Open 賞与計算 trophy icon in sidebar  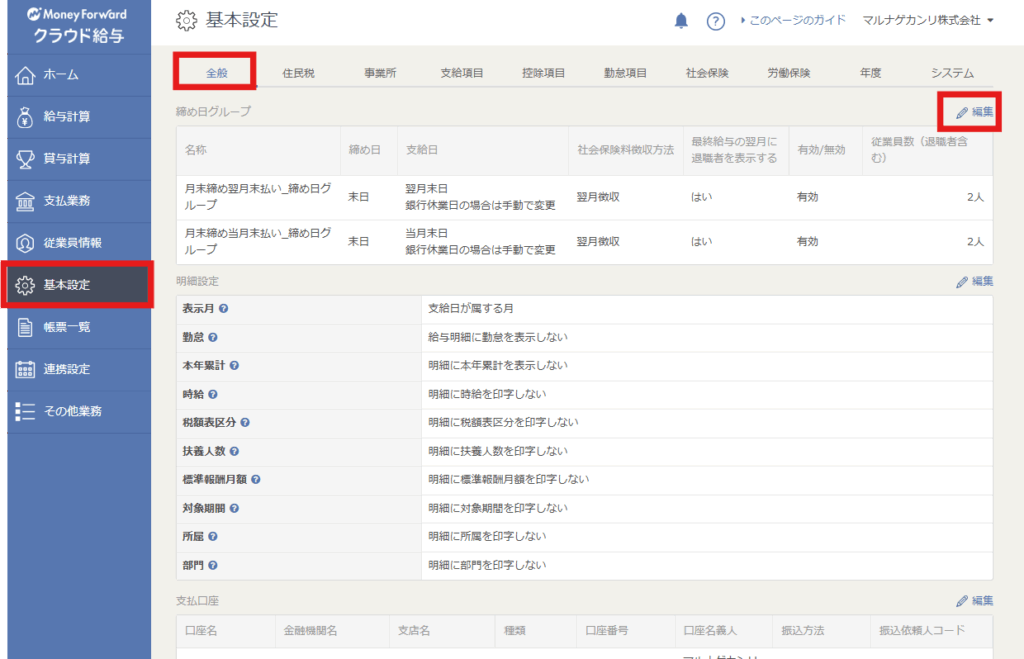click(26, 159)
